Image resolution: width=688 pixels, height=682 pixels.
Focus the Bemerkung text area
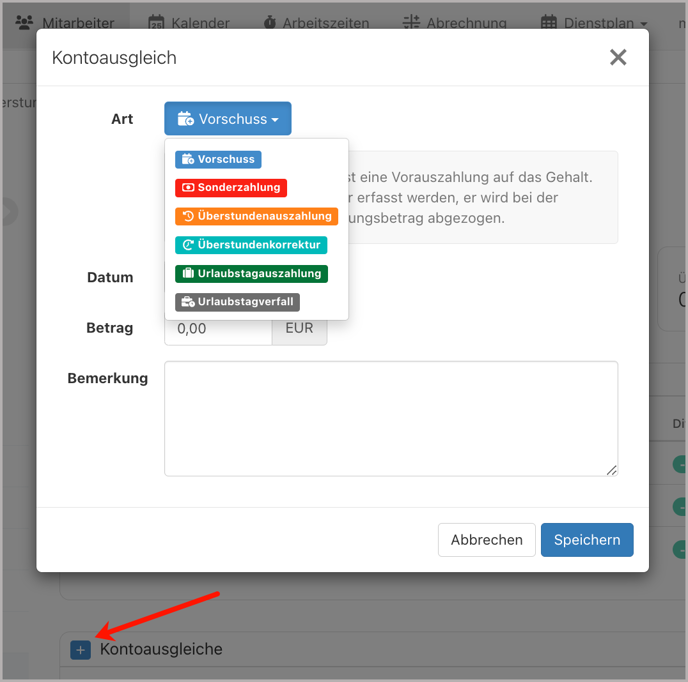tap(390, 418)
